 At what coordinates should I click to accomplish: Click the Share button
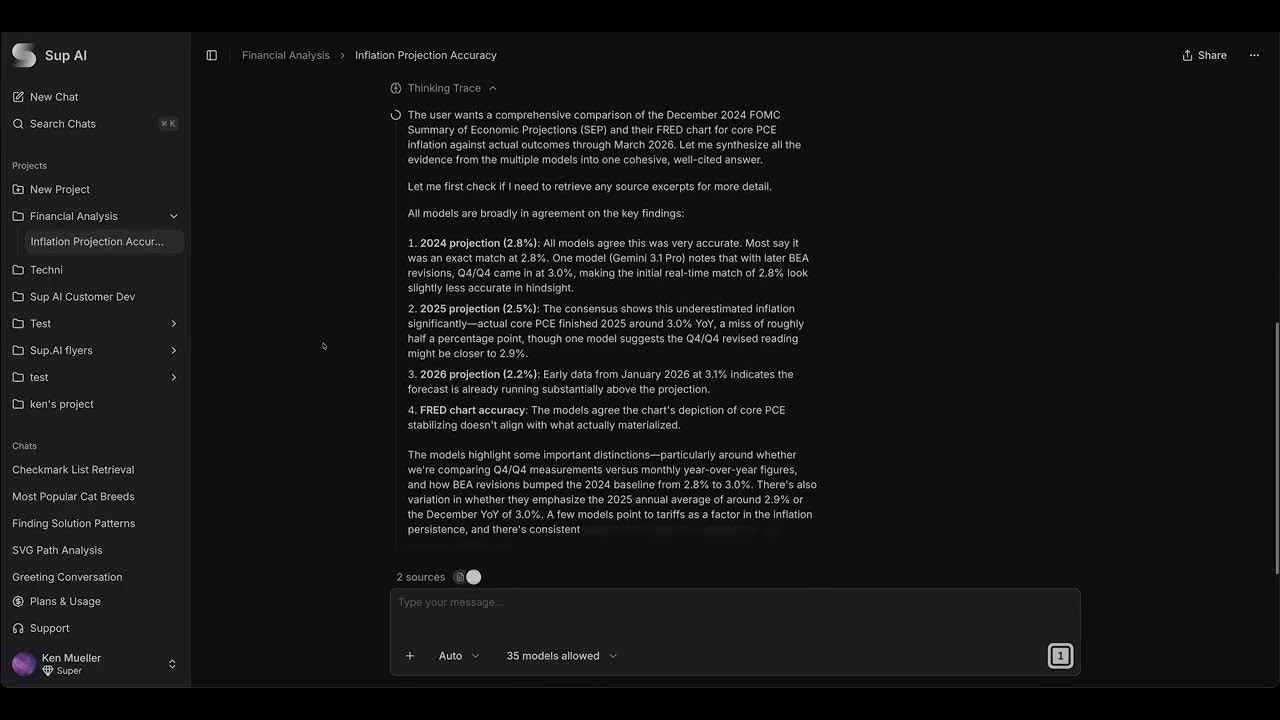click(x=1204, y=55)
